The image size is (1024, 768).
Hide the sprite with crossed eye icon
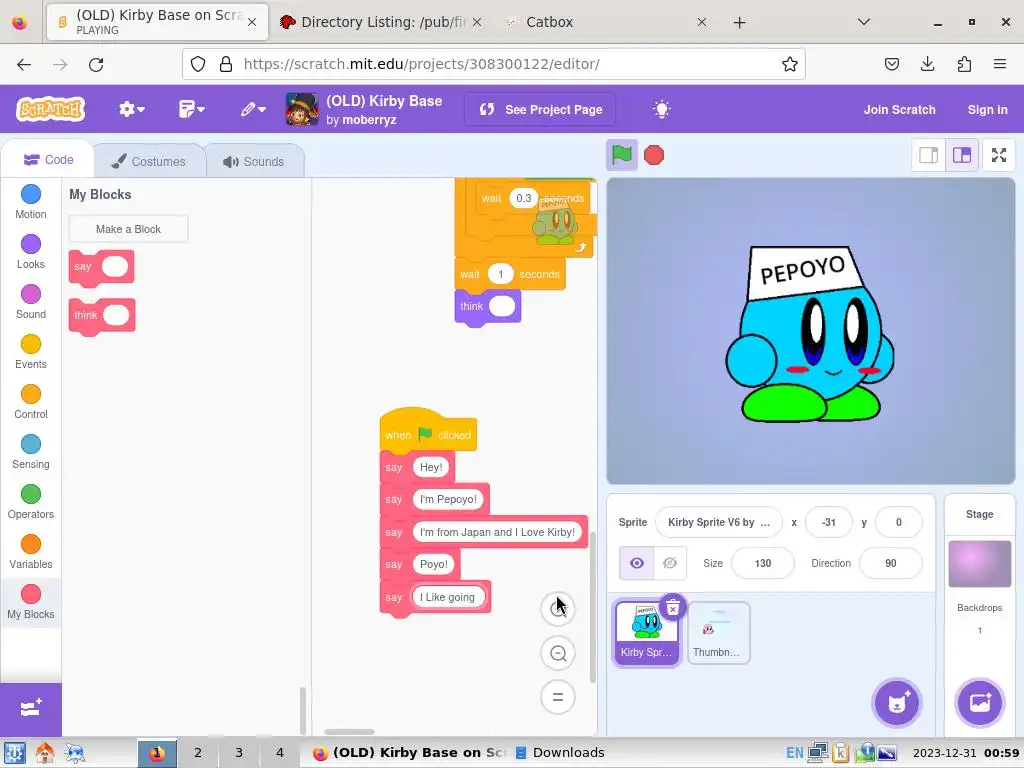670,563
